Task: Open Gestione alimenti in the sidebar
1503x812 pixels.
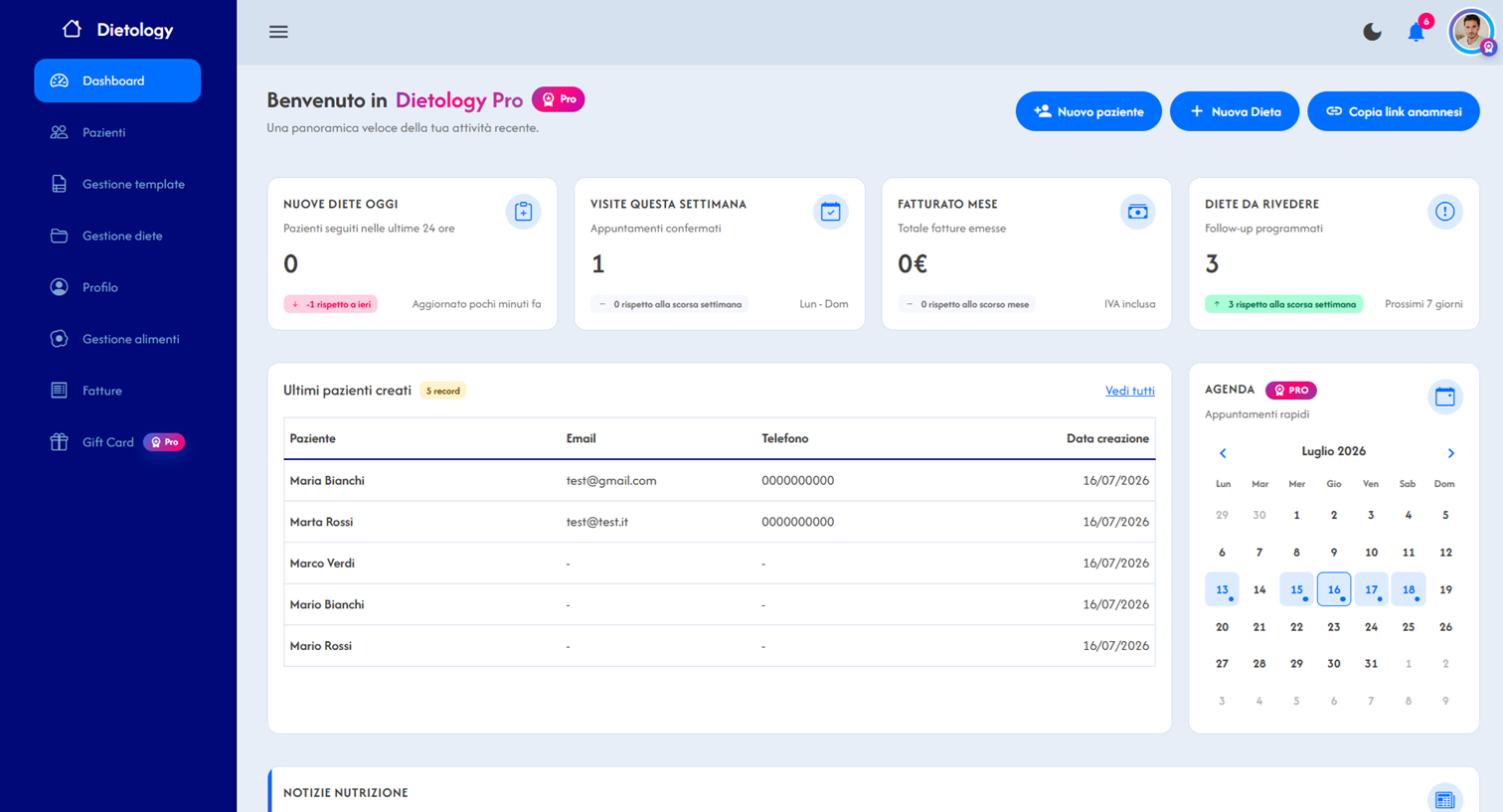Action: [117, 339]
